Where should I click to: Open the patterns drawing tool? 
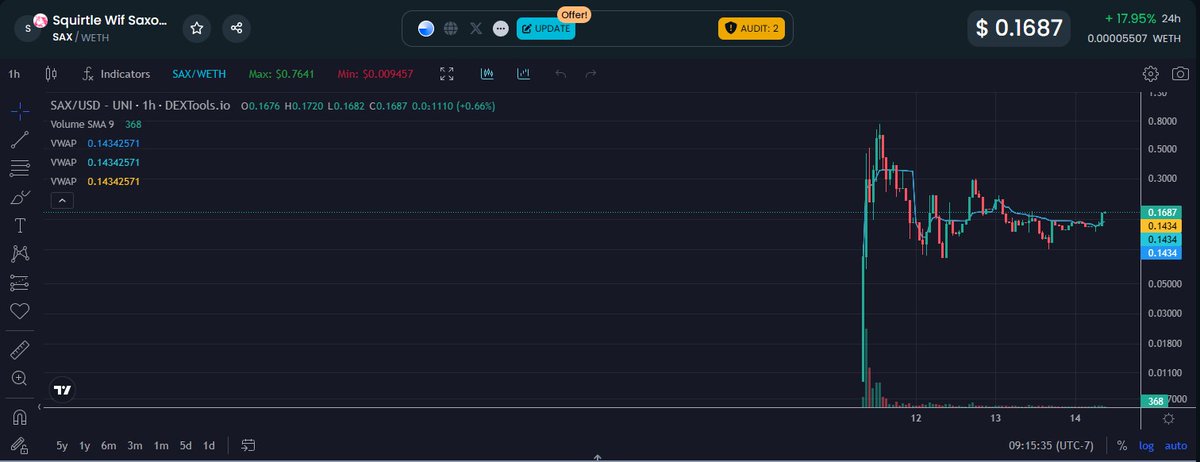tap(19, 254)
